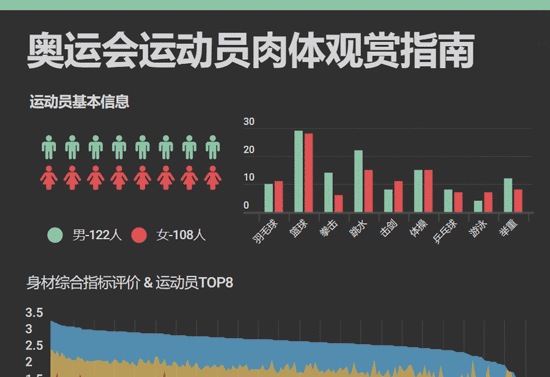
Task: Click the first green male figure icon
Action: (x=49, y=147)
